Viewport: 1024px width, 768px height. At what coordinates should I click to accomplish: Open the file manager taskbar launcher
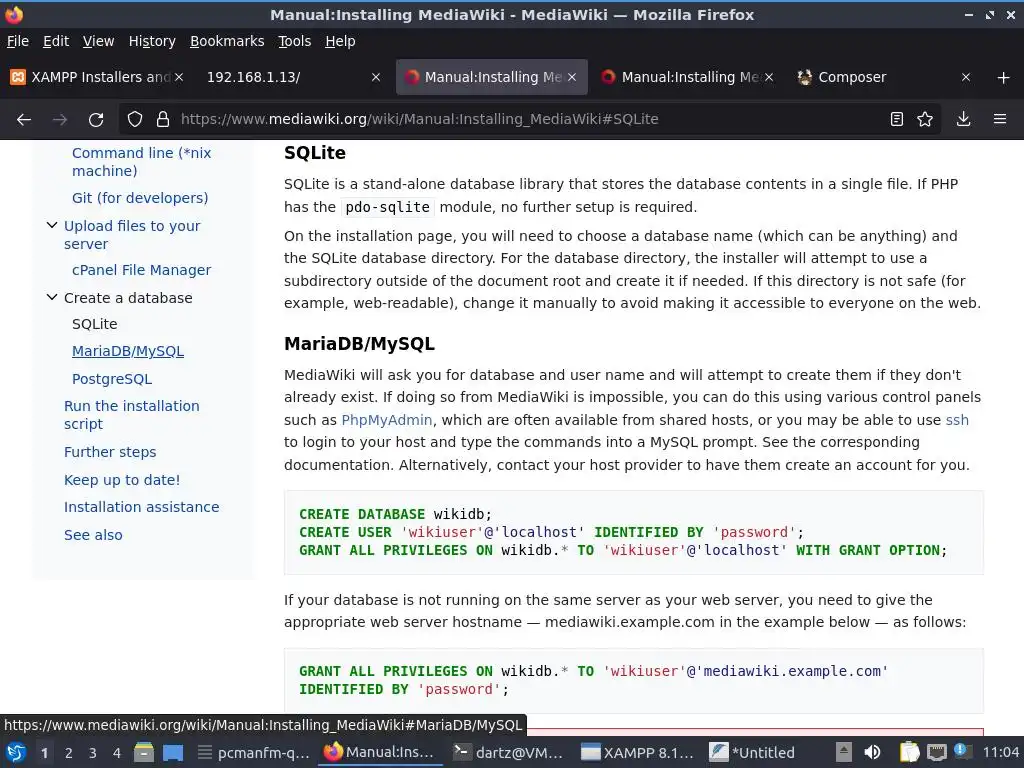pyautogui.click(x=144, y=752)
